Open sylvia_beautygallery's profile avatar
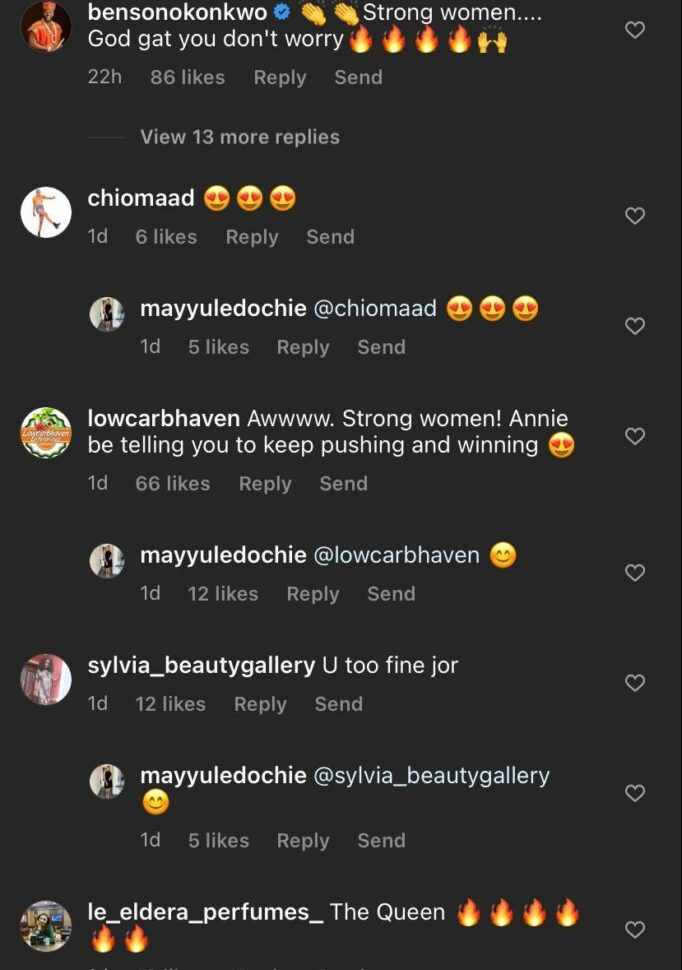 46,680
